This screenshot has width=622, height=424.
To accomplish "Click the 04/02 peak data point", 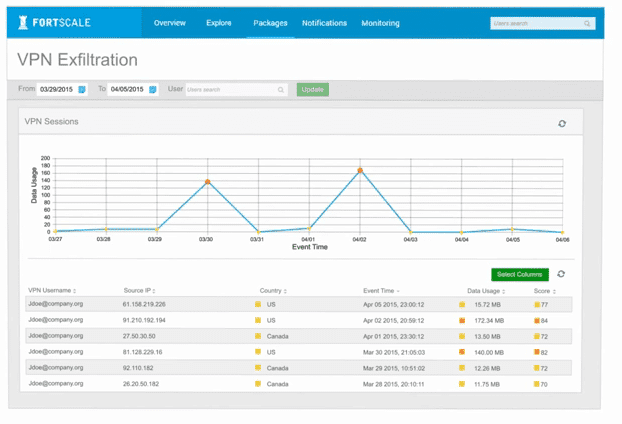I will point(360,171).
